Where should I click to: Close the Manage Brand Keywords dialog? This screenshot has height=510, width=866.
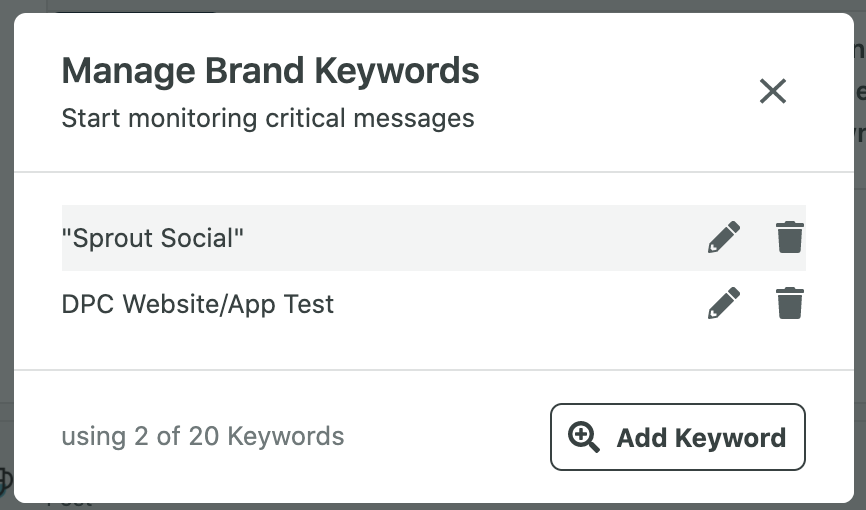773,91
